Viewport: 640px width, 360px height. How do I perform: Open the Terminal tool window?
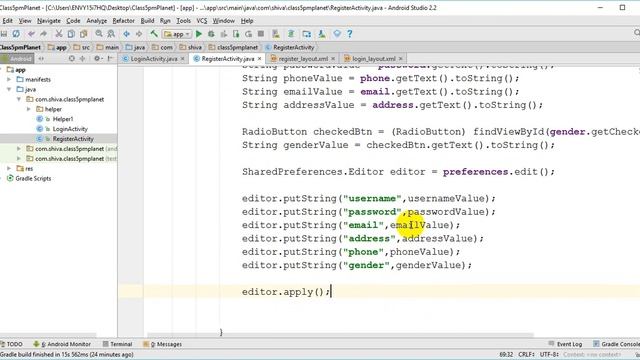tap(118, 344)
